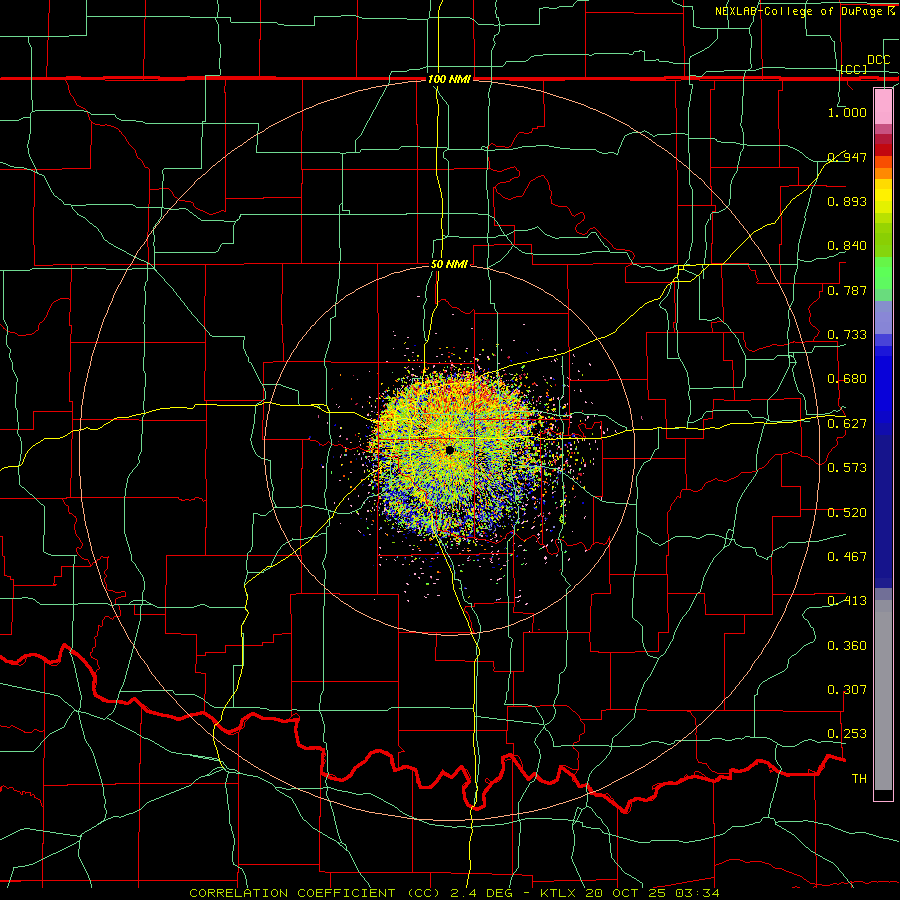Click the 0.680 legend value

tap(847, 379)
